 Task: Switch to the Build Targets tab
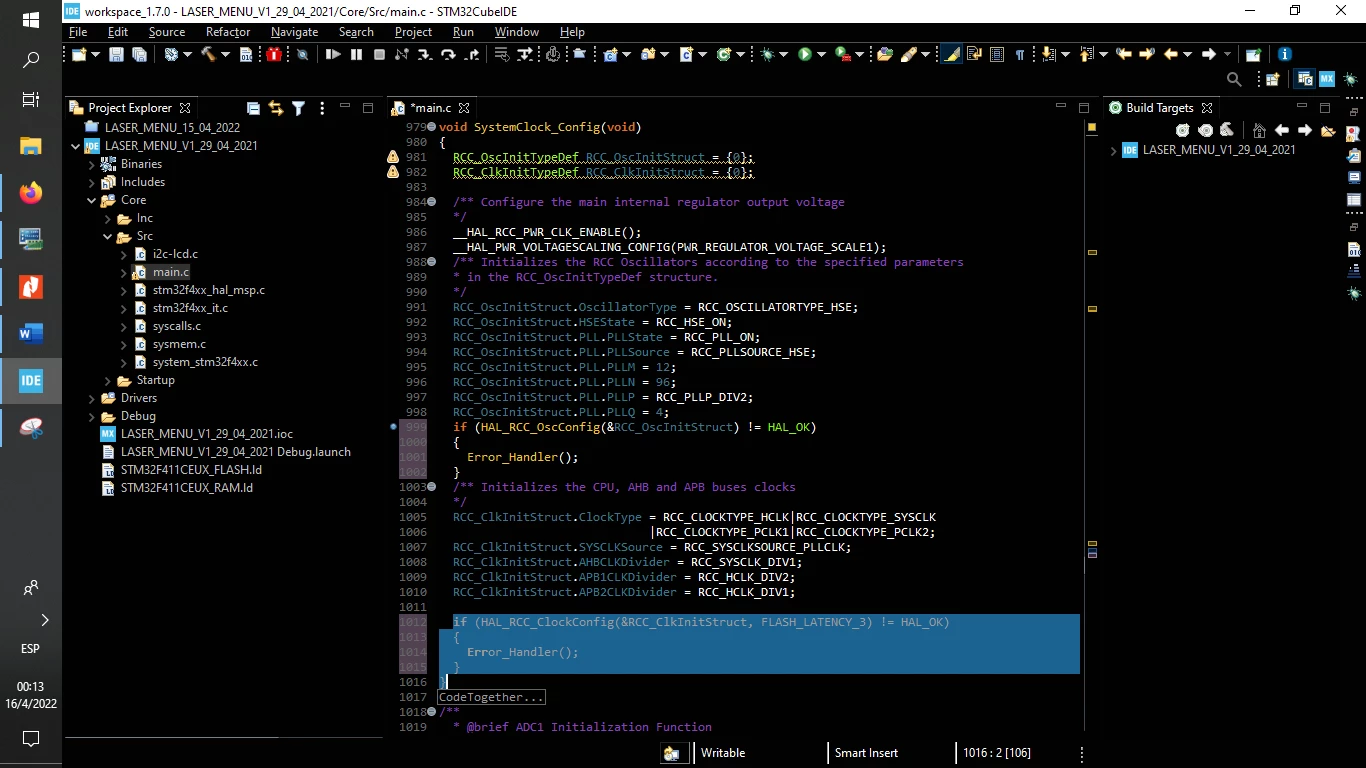pyautogui.click(x=1159, y=108)
